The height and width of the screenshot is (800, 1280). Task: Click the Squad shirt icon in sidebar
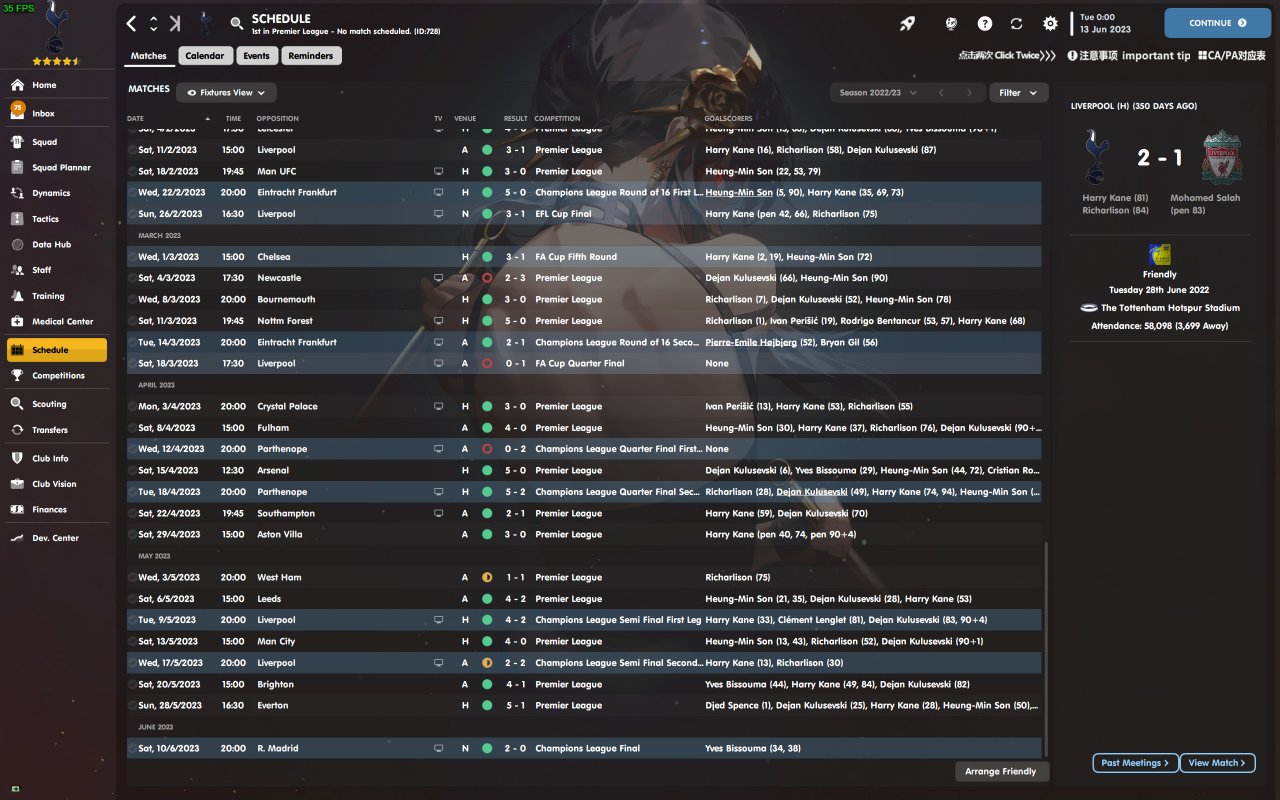click(17, 142)
